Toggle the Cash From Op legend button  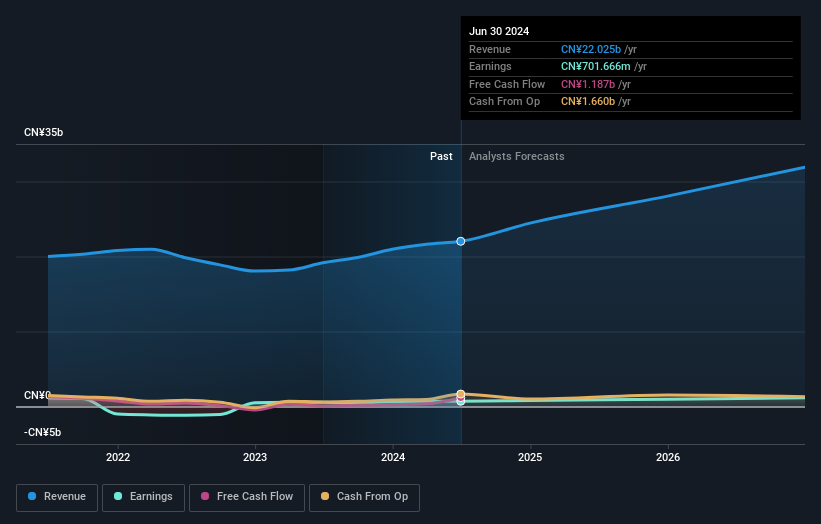pos(364,497)
